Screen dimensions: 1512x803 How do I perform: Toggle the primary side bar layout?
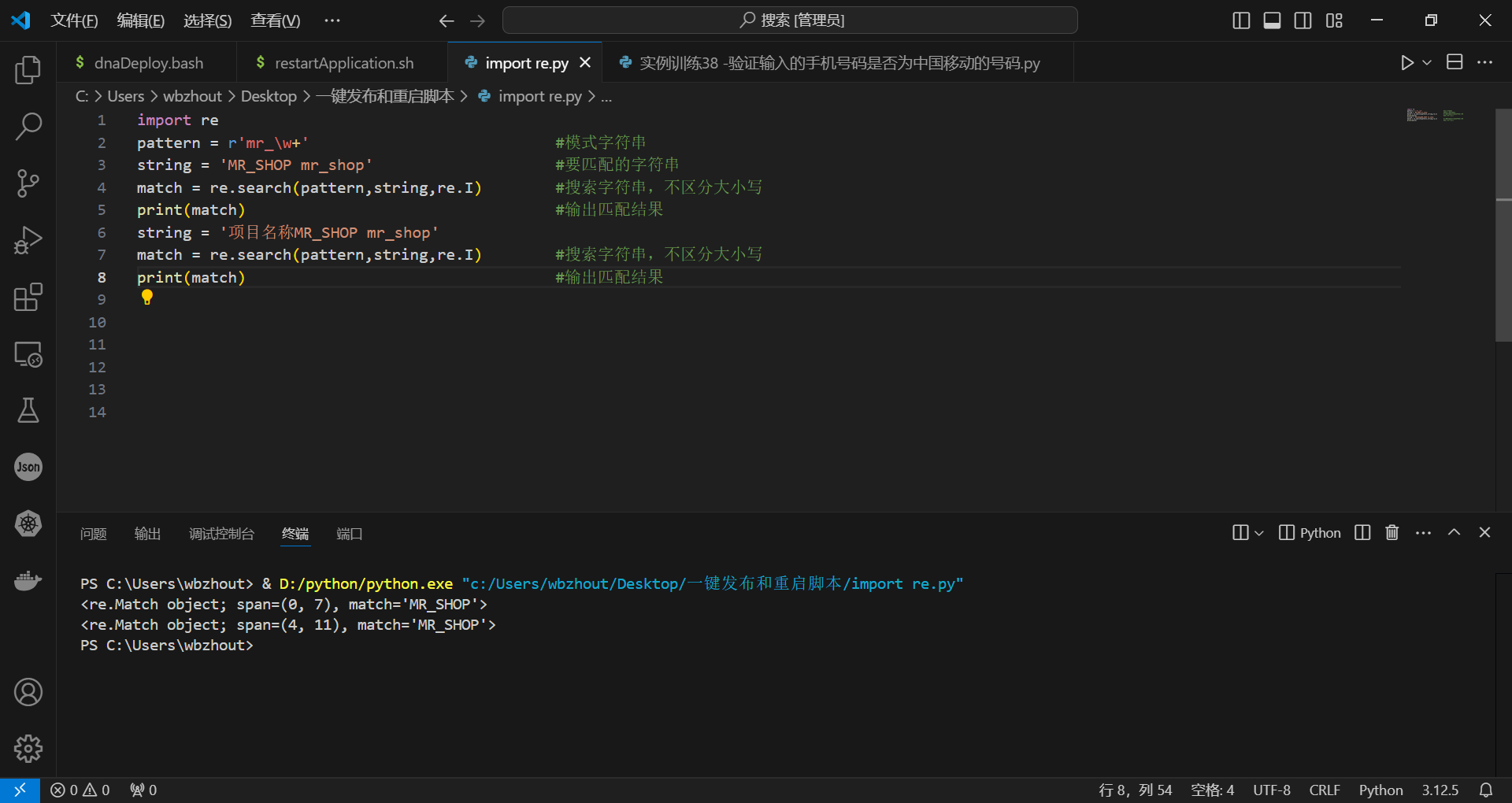tap(1241, 20)
